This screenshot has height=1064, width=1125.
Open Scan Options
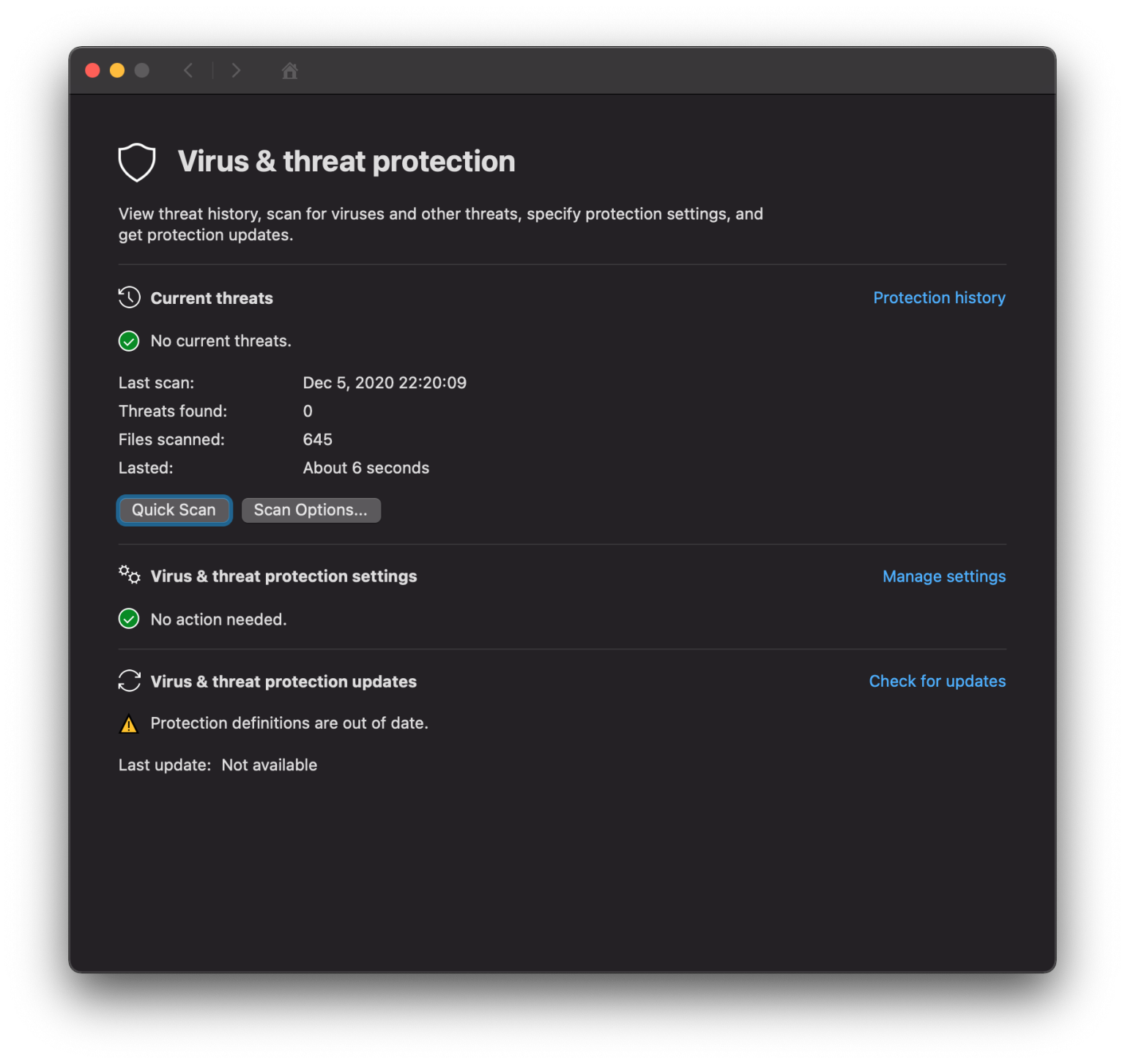click(x=311, y=510)
